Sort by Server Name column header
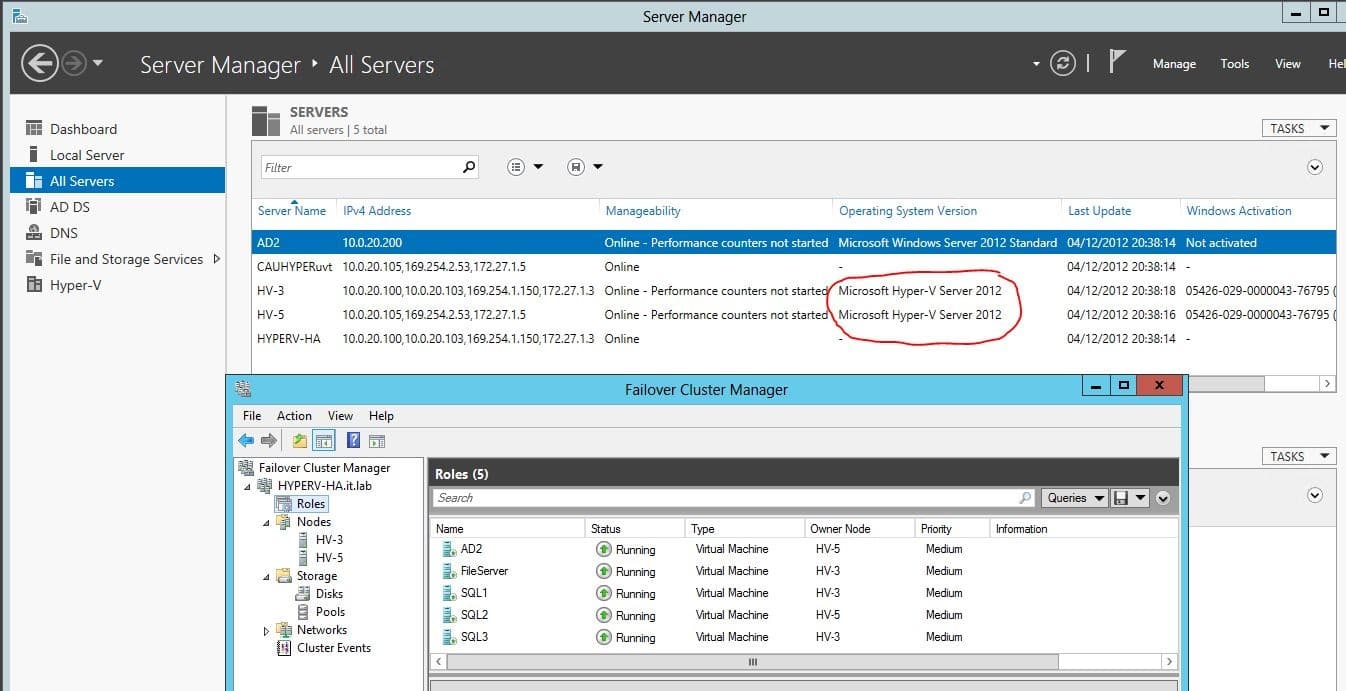This screenshot has height=691, width=1346. pos(292,211)
